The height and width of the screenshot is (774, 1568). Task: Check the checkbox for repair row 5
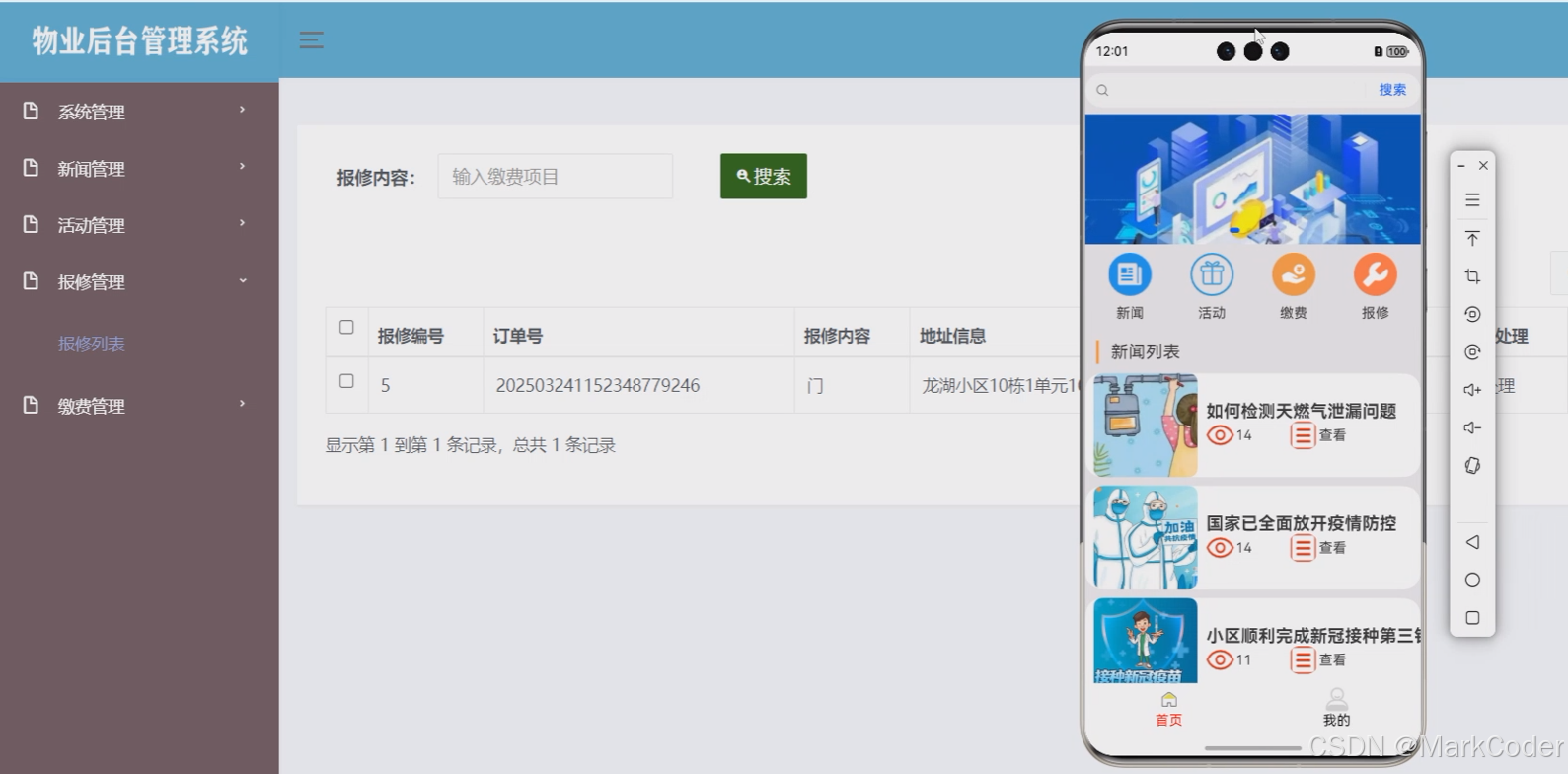pyautogui.click(x=346, y=380)
